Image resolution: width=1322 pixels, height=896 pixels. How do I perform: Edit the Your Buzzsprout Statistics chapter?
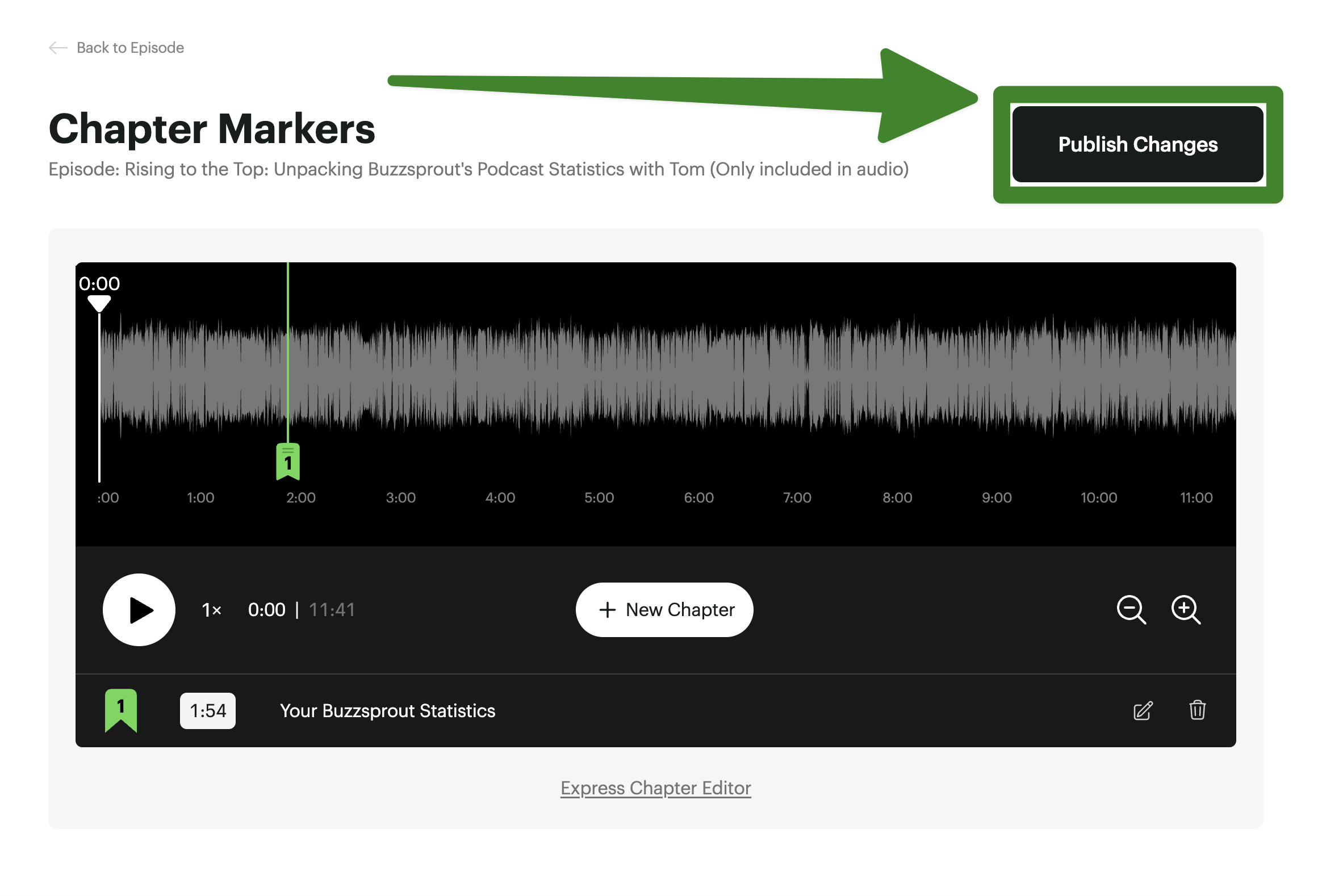(x=1143, y=710)
